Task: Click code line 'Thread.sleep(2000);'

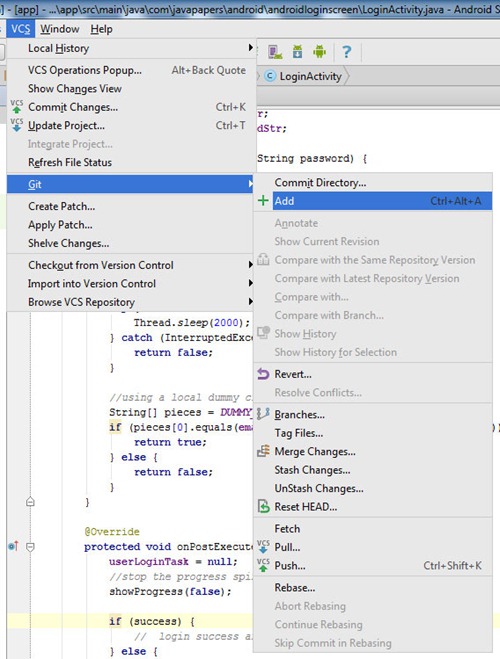Action: (192, 323)
